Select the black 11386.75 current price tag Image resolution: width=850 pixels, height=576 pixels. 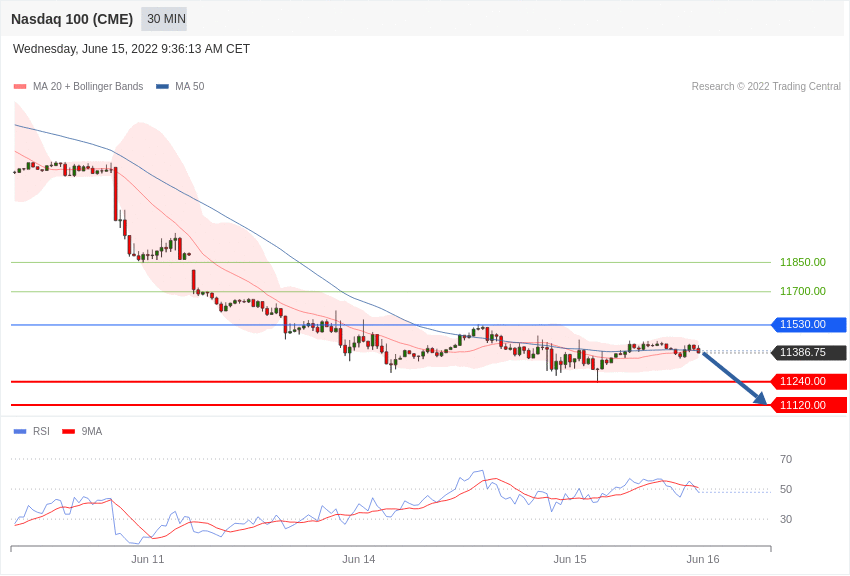point(808,353)
